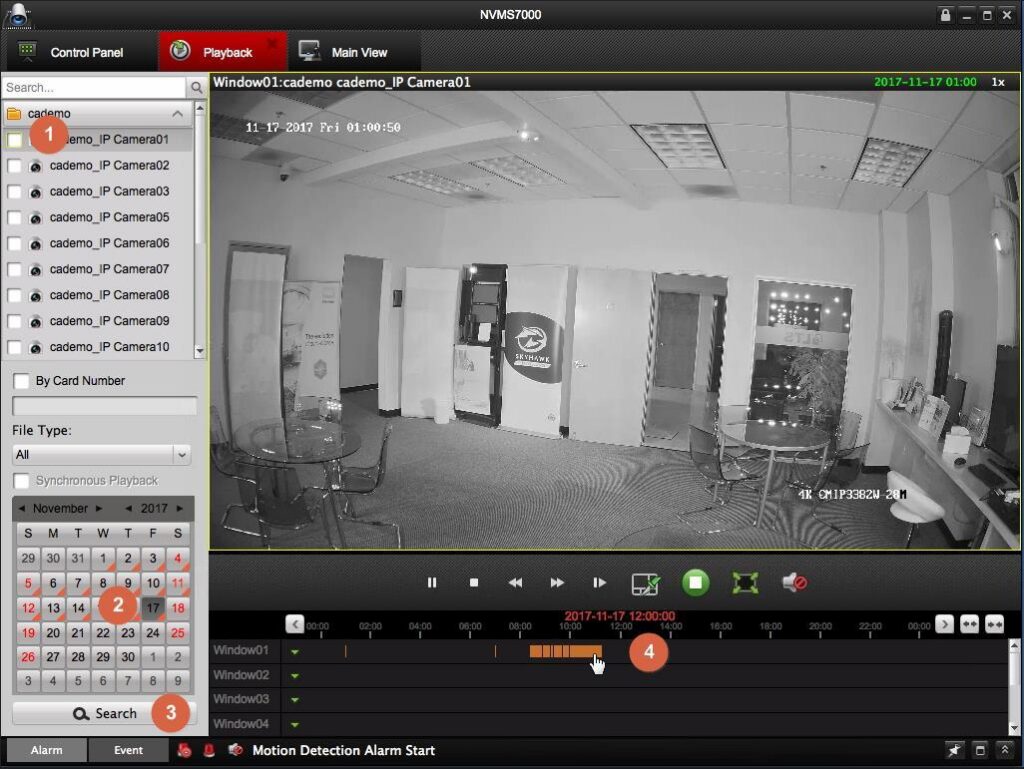This screenshot has height=769, width=1024.
Task: Unmute audio via the speaker icon
Action: (x=794, y=582)
